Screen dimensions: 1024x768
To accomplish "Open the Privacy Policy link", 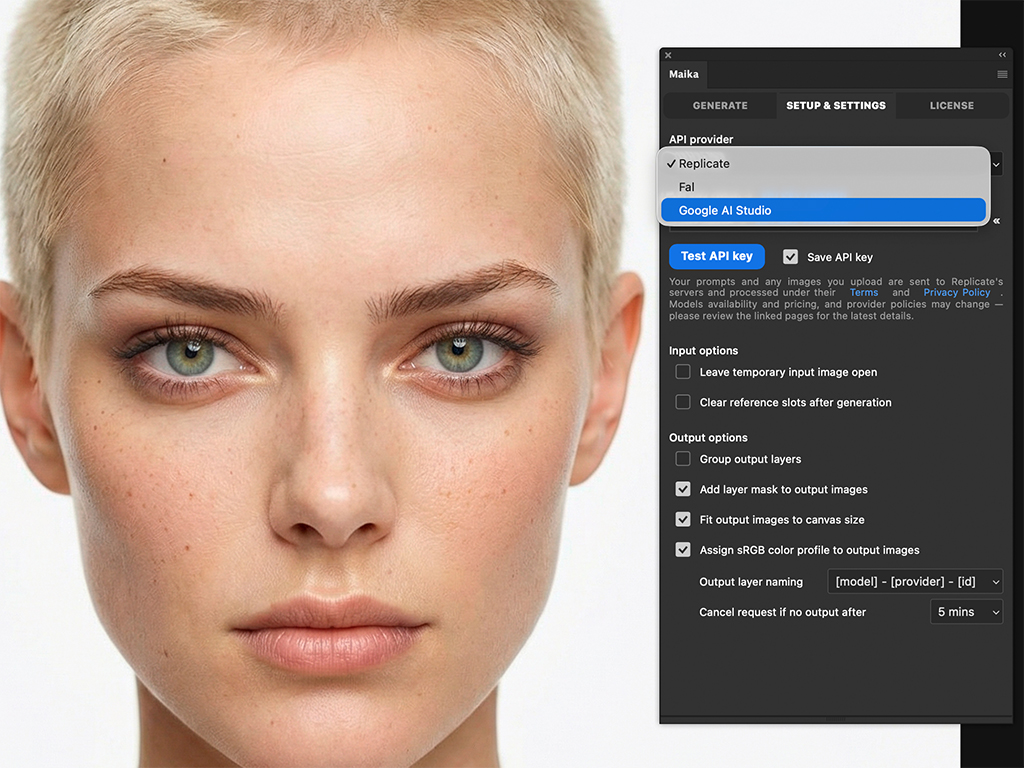I will pos(956,292).
